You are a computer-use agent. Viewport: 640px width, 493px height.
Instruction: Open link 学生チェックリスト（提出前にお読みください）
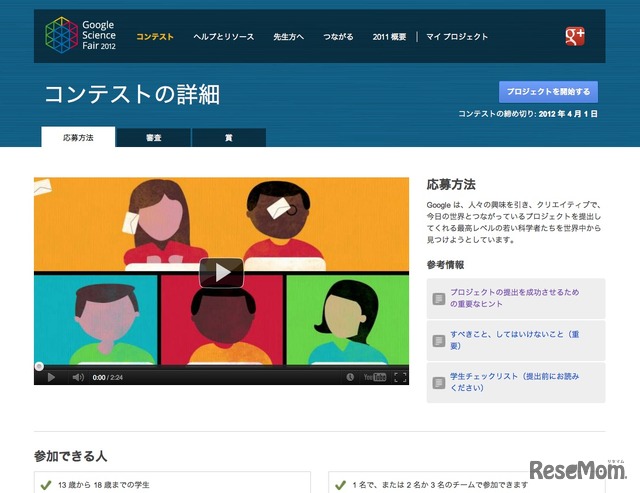tap(514, 382)
